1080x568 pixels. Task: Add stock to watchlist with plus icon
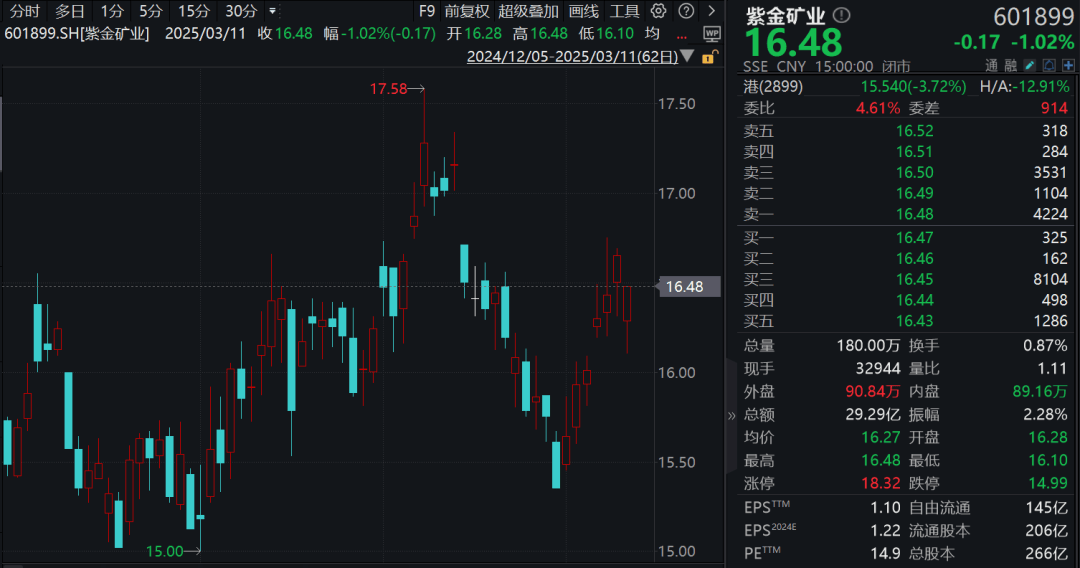coord(1068,65)
